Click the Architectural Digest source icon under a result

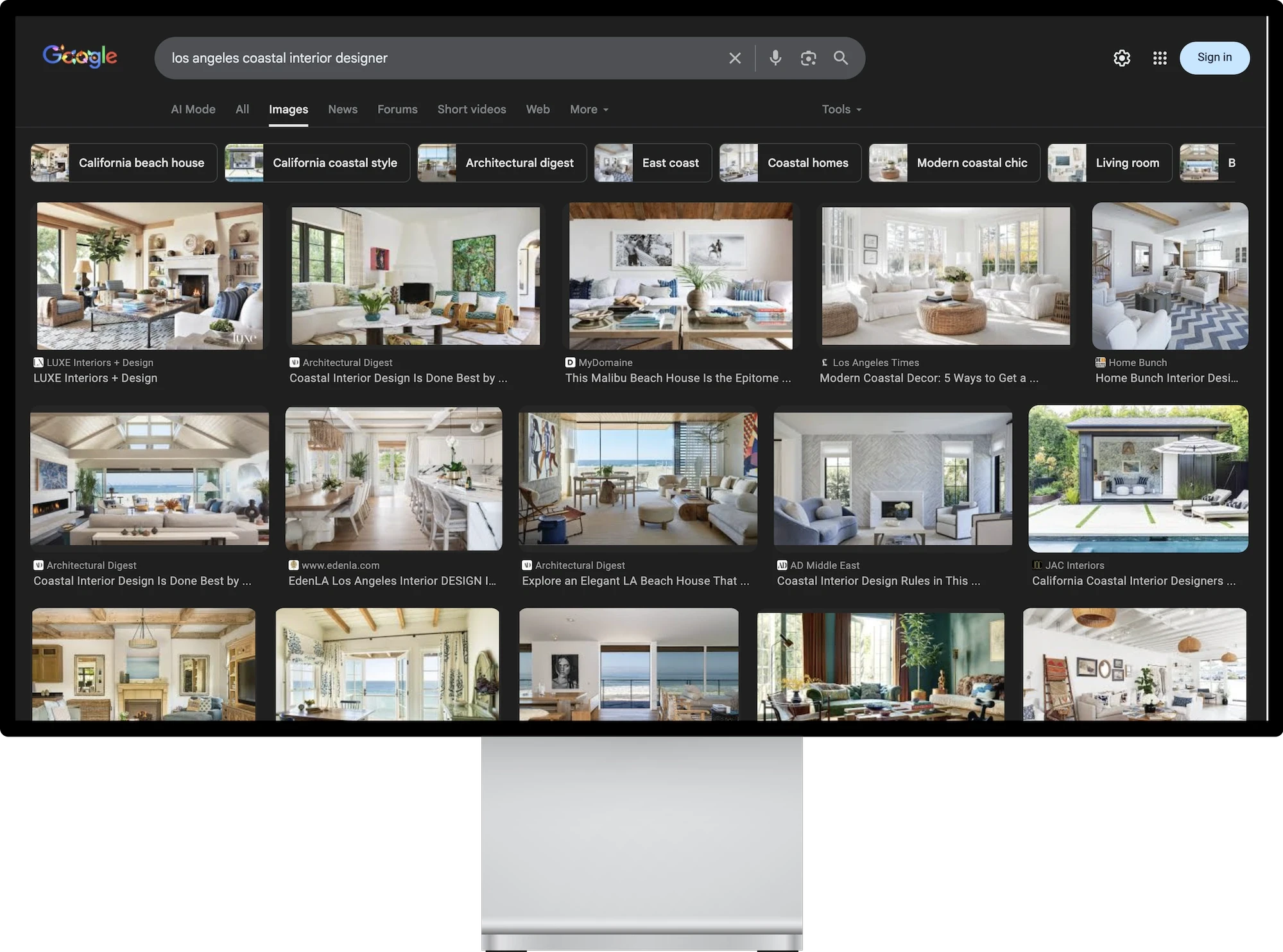[295, 362]
